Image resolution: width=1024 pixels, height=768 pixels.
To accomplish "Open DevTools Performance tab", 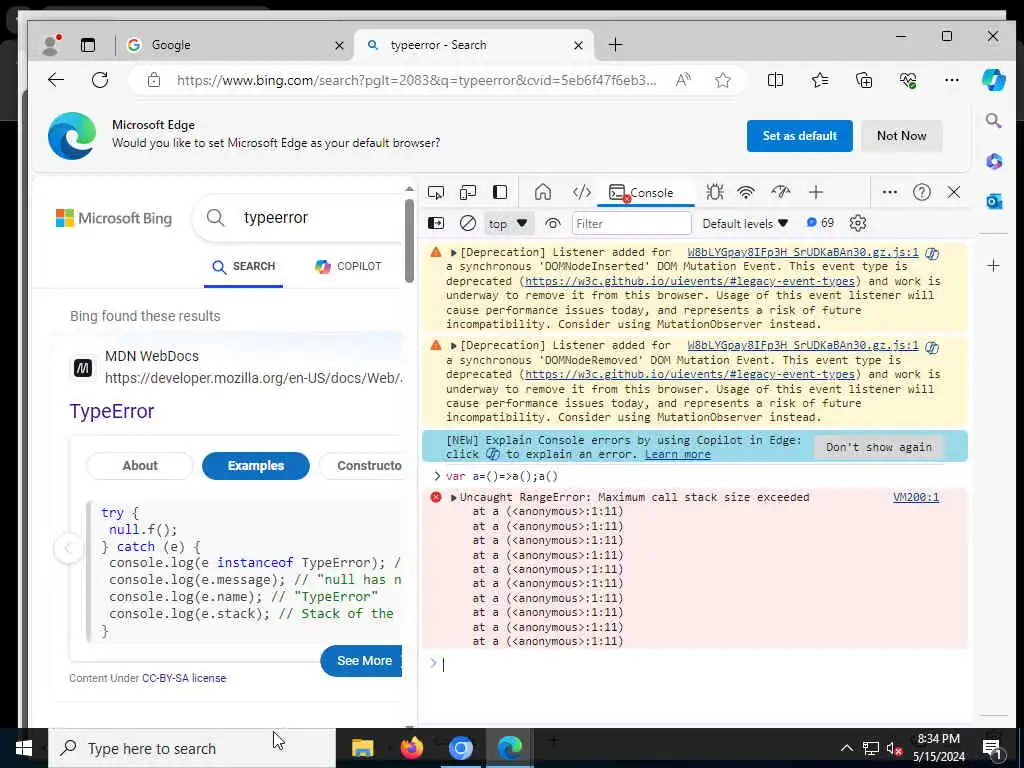I will click(780, 192).
